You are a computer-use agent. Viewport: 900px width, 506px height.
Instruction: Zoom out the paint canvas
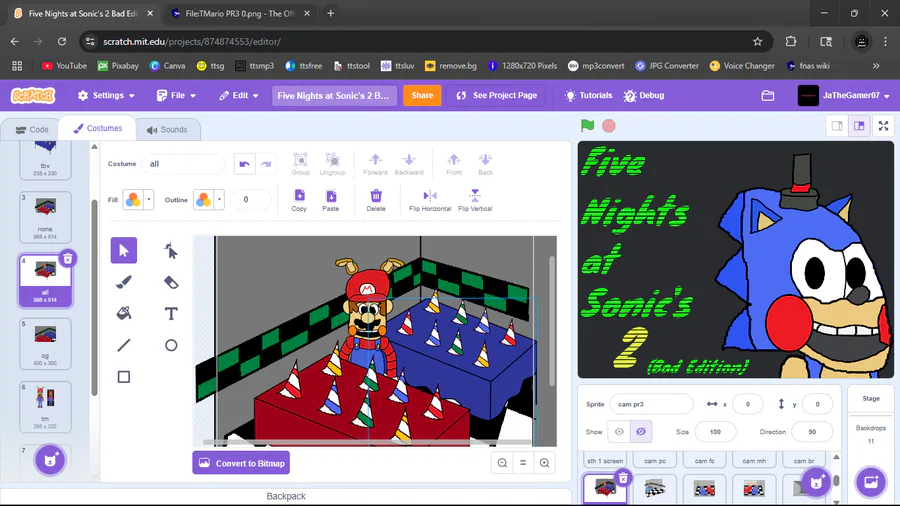(x=502, y=463)
